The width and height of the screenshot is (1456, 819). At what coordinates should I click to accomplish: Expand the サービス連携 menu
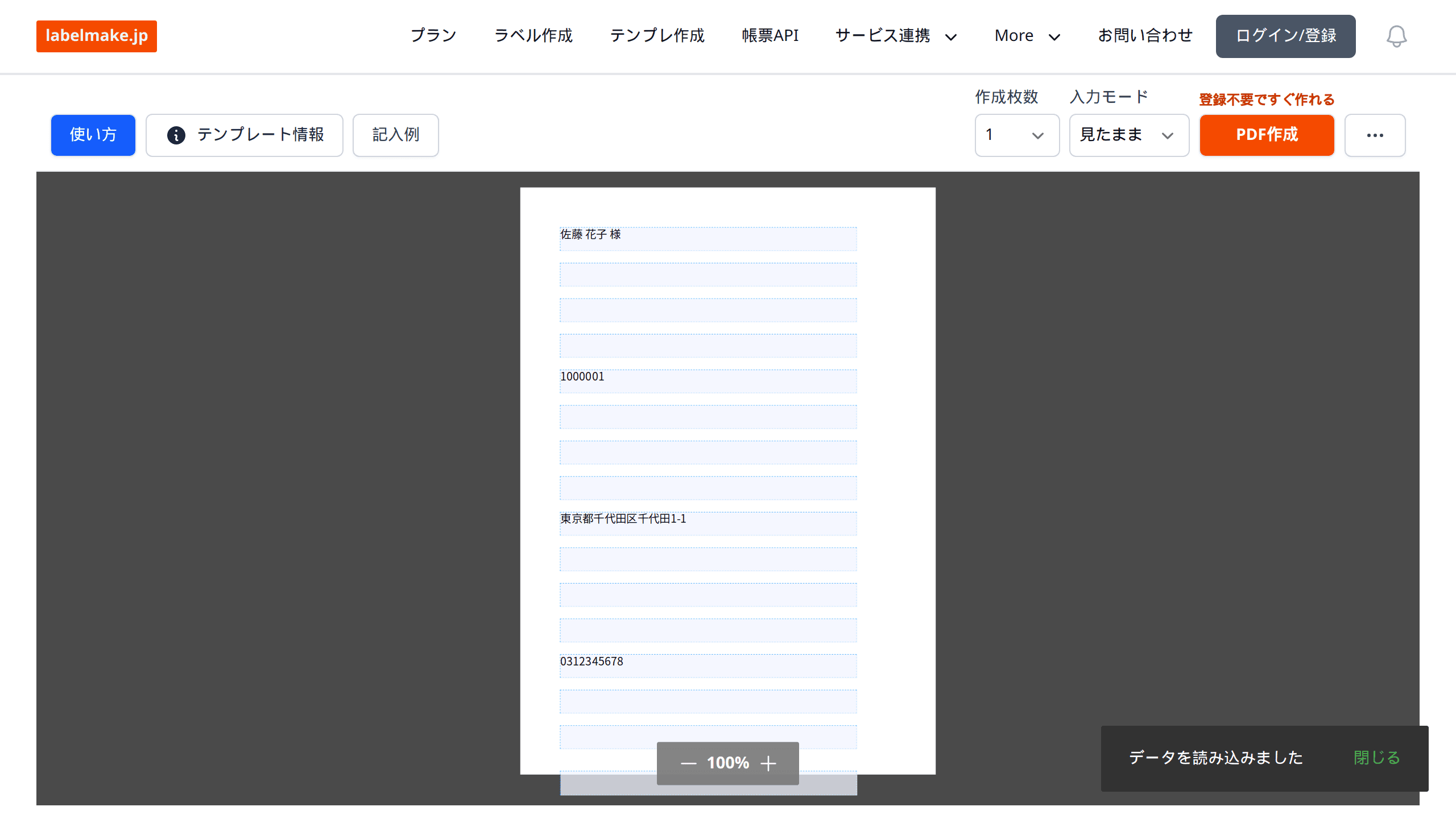[896, 36]
